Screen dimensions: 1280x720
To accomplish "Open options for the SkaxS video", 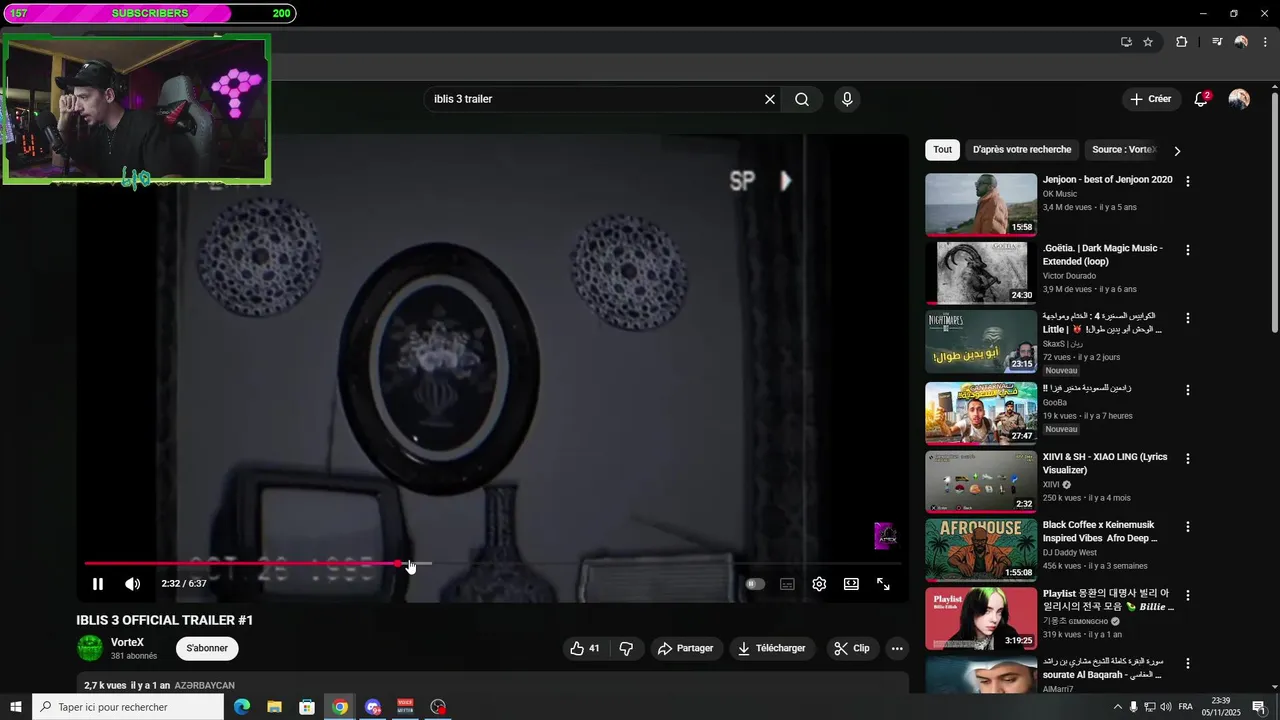I will point(1188,318).
